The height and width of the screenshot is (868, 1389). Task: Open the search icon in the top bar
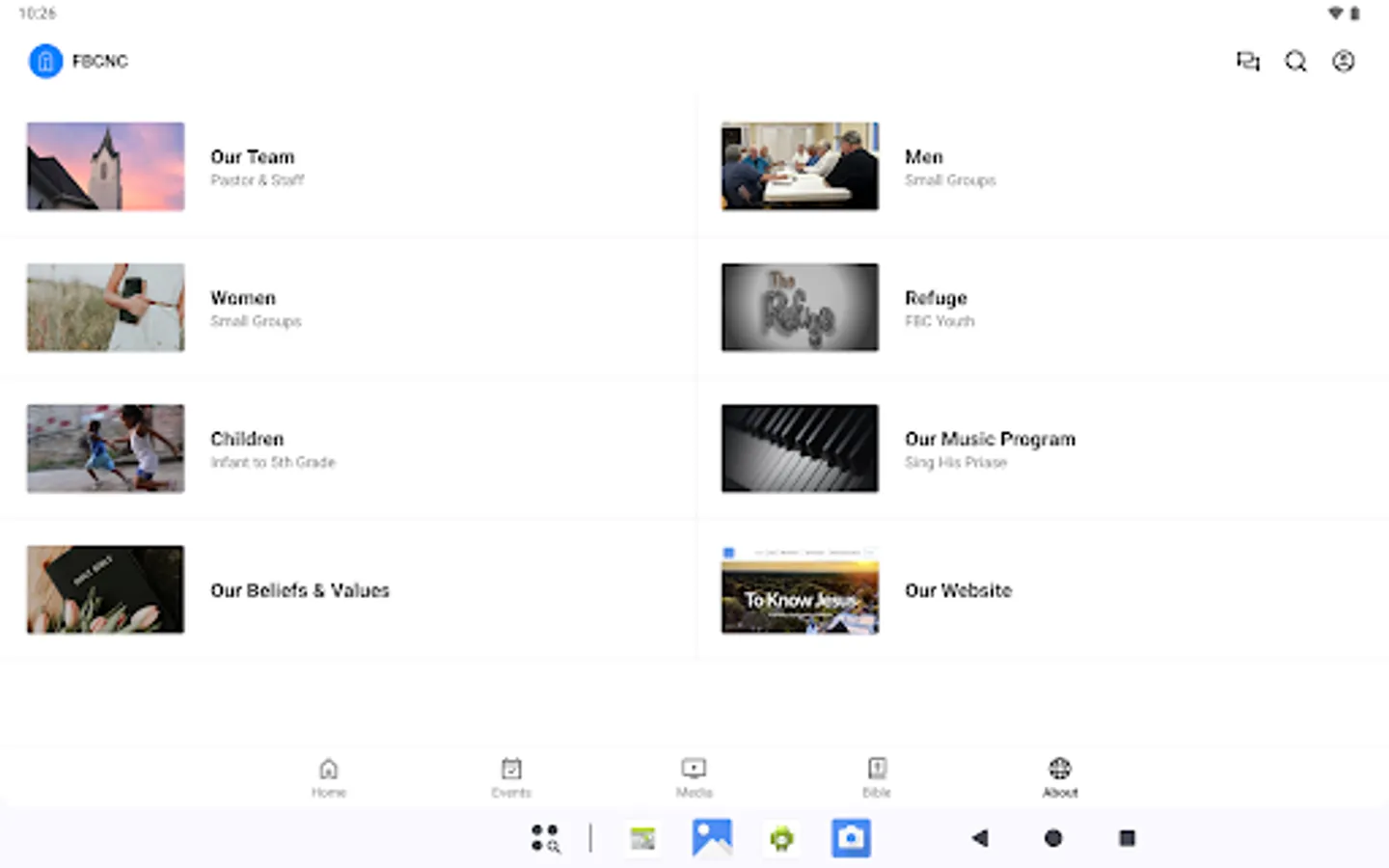point(1295,61)
